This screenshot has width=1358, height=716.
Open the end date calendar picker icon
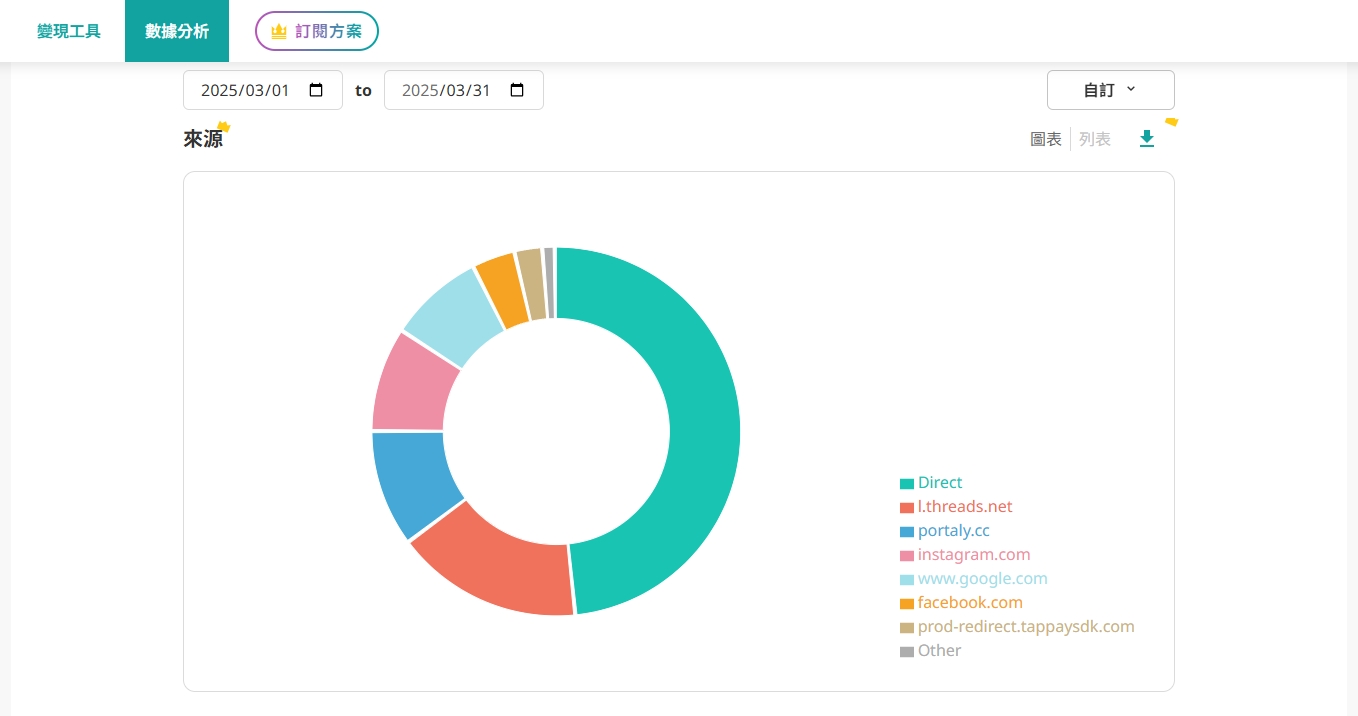point(517,90)
